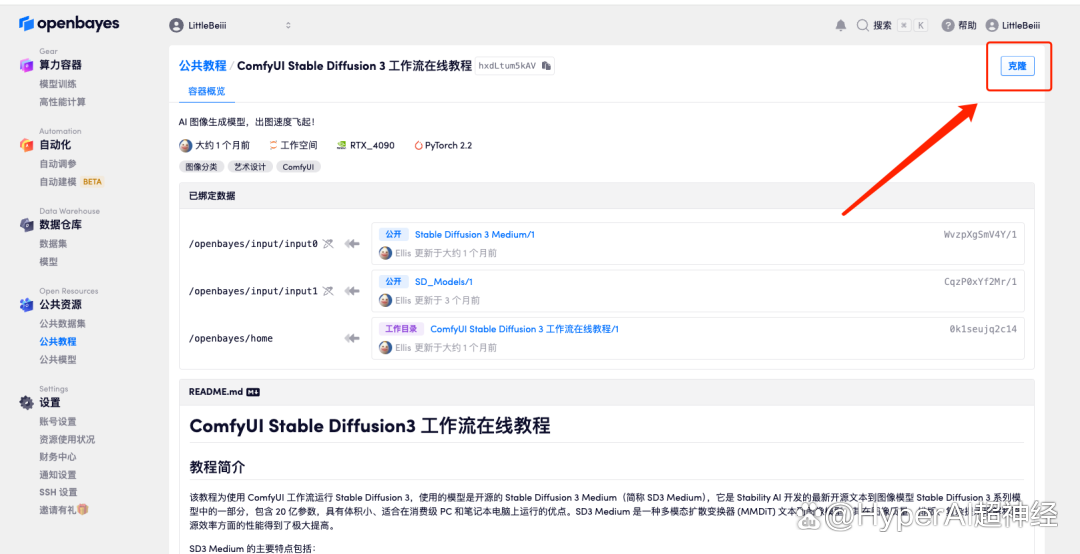Image resolution: width=1080 pixels, height=554 pixels.
Task: Open 财务中心 in the sidebar
Action: tap(58, 457)
